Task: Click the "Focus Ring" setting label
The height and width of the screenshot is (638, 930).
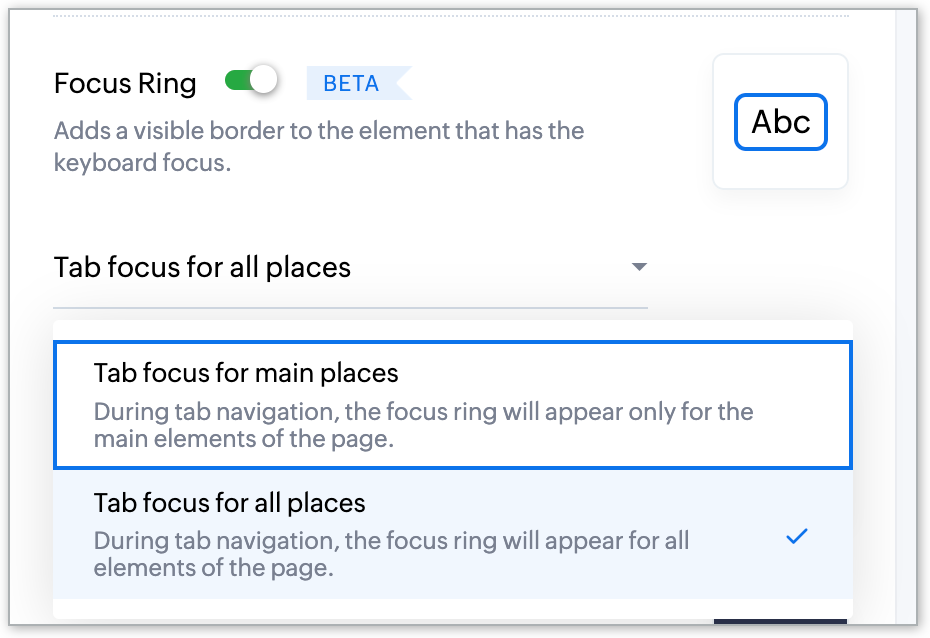Action: click(125, 83)
